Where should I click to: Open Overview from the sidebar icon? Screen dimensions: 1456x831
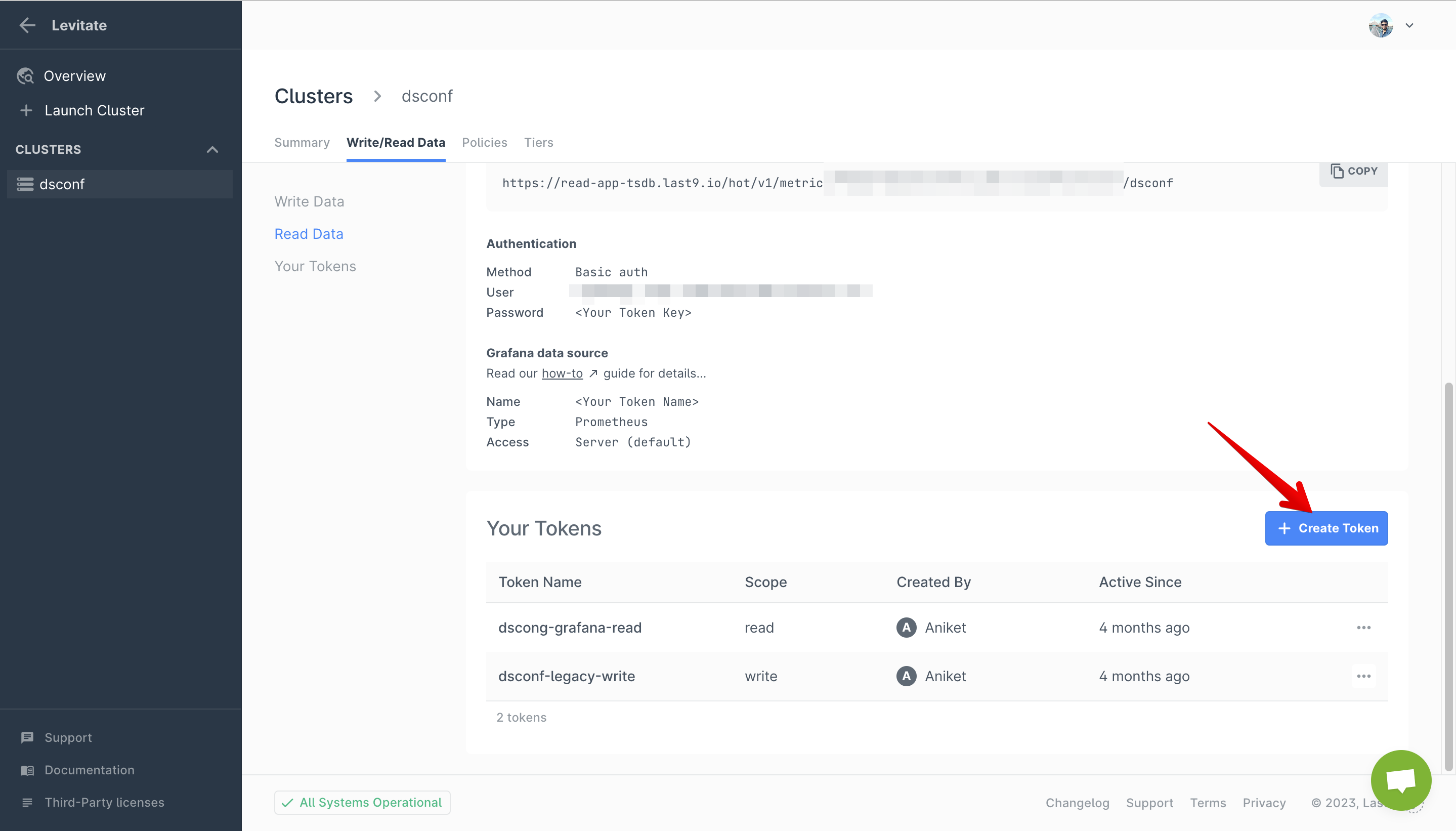click(26, 76)
